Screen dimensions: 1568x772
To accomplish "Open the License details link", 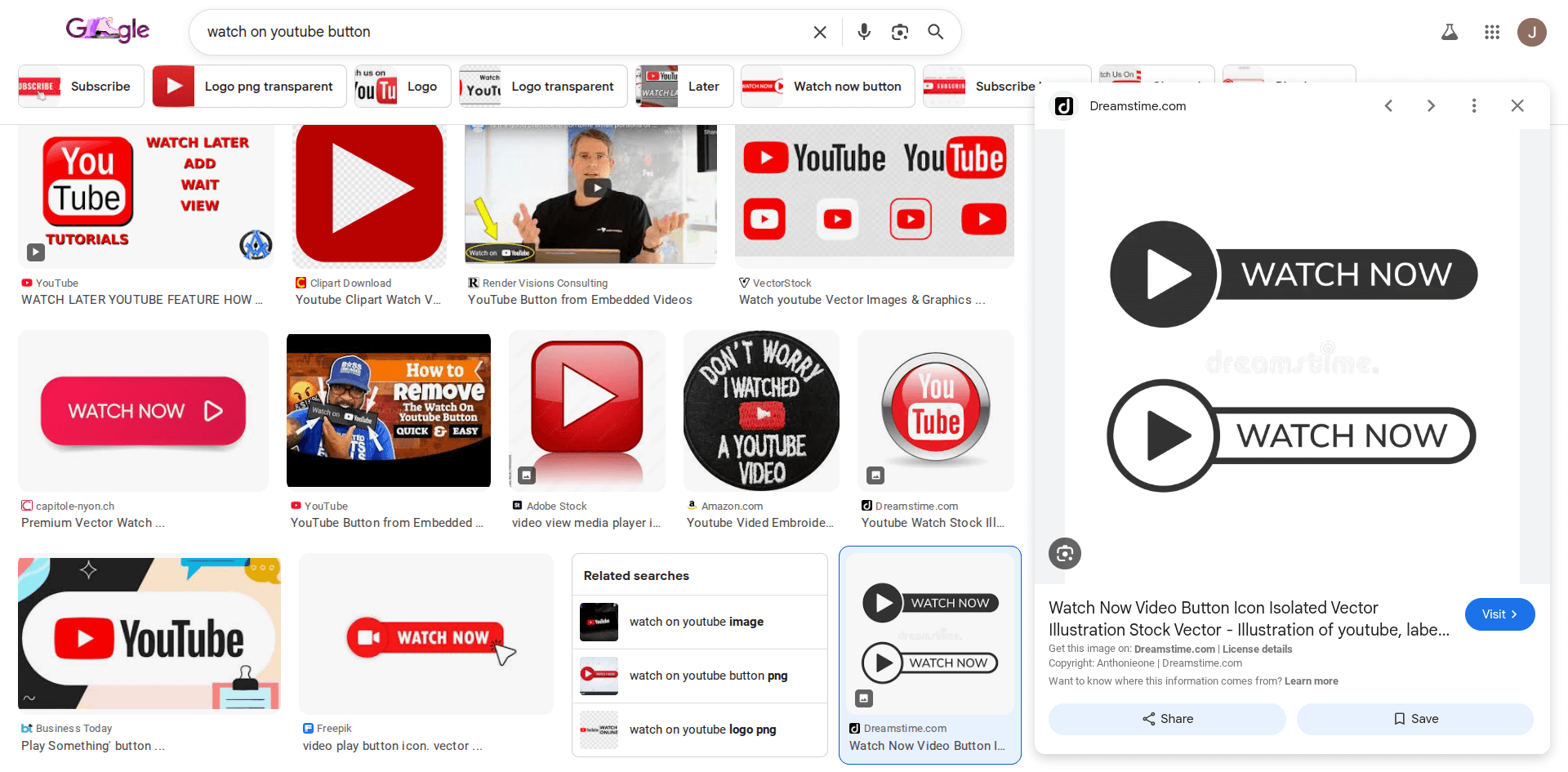I will click(x=1257, y=649).
